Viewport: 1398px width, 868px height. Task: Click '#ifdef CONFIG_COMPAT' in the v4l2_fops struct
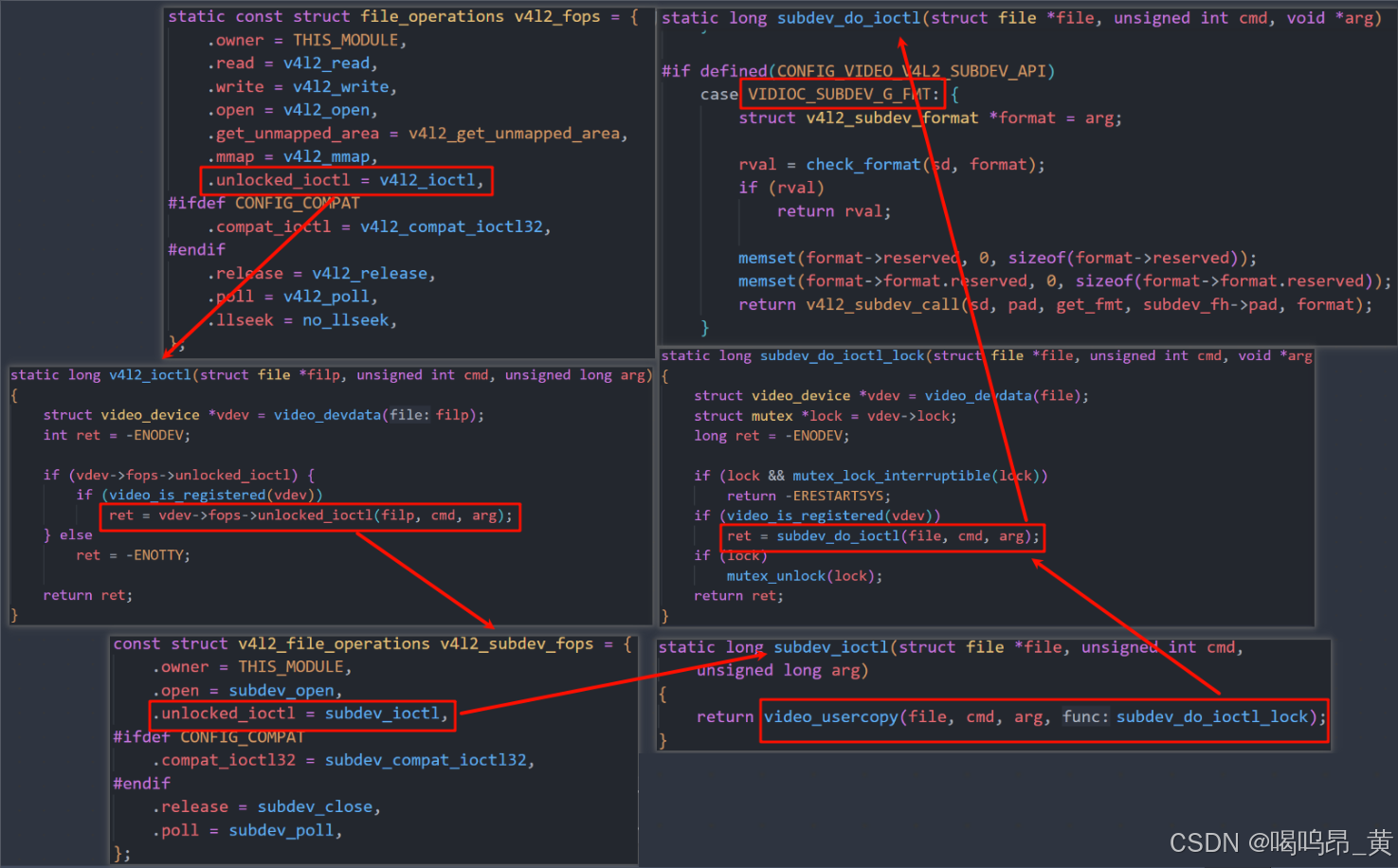pyautogui.click(x=263, y=203)
